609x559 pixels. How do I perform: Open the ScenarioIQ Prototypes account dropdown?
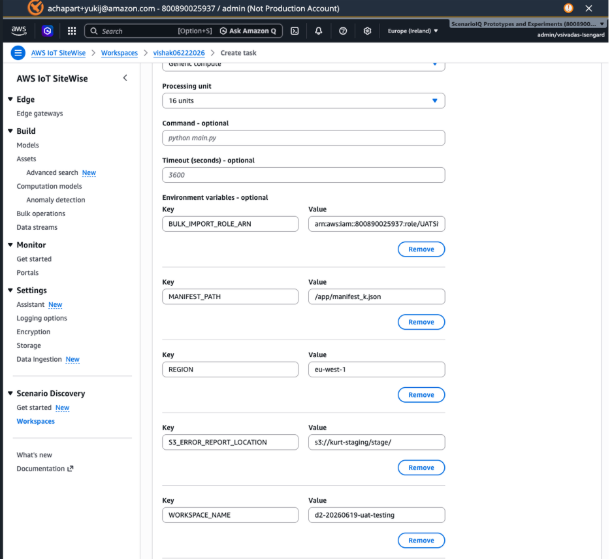coord(527,24)
